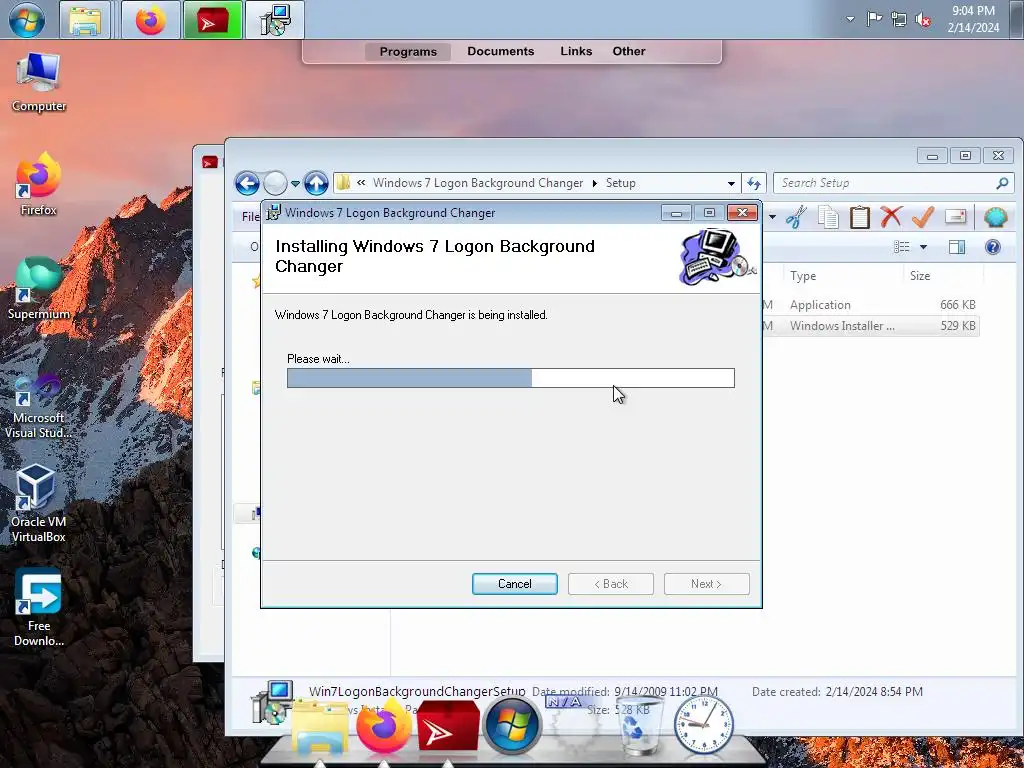Open Microsoft Visual Studio desktop shortcut
Screen dimensions: 1024x768
[x=39, y=407]
